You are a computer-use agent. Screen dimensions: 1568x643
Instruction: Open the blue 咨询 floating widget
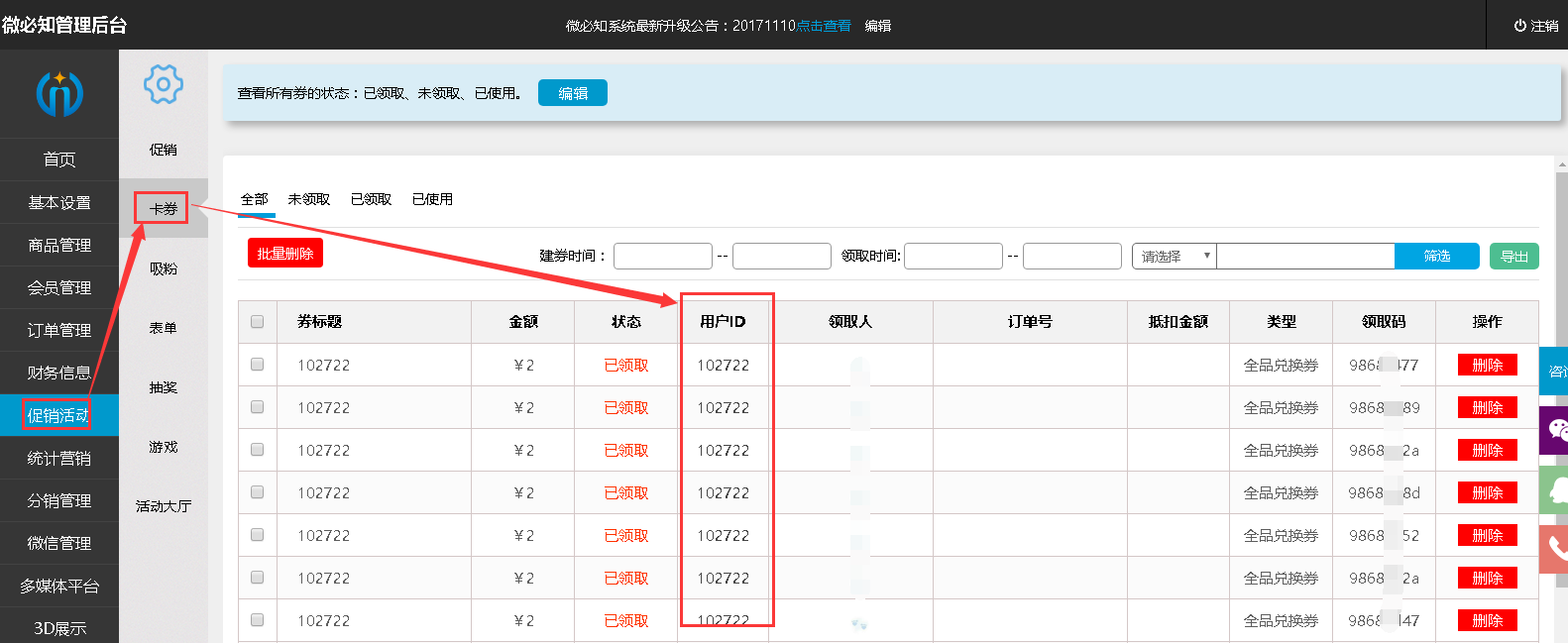click(1555, 371)
